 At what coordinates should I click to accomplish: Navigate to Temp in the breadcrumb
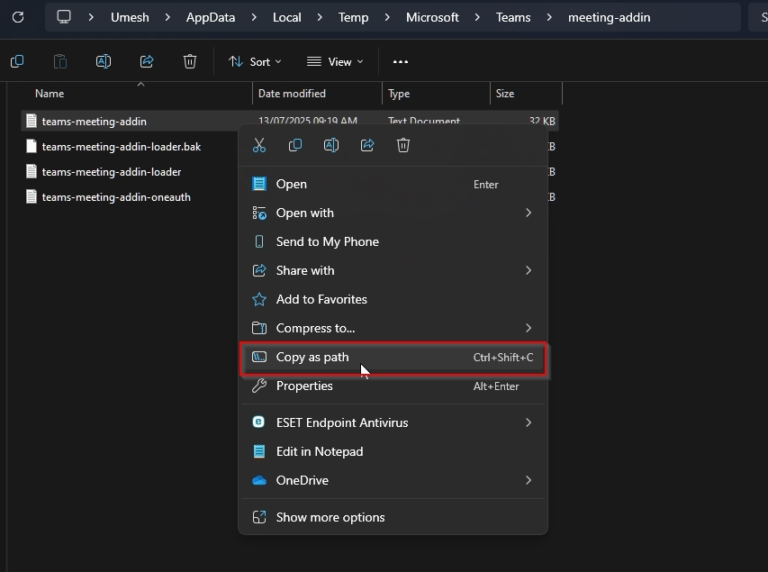[x=353, y=18]
